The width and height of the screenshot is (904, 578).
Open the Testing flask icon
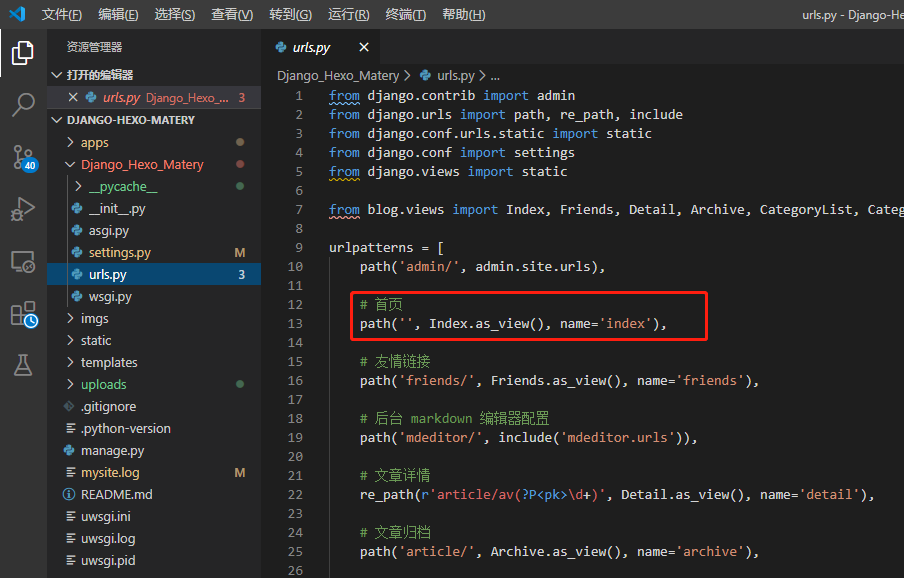click(23, 365)
